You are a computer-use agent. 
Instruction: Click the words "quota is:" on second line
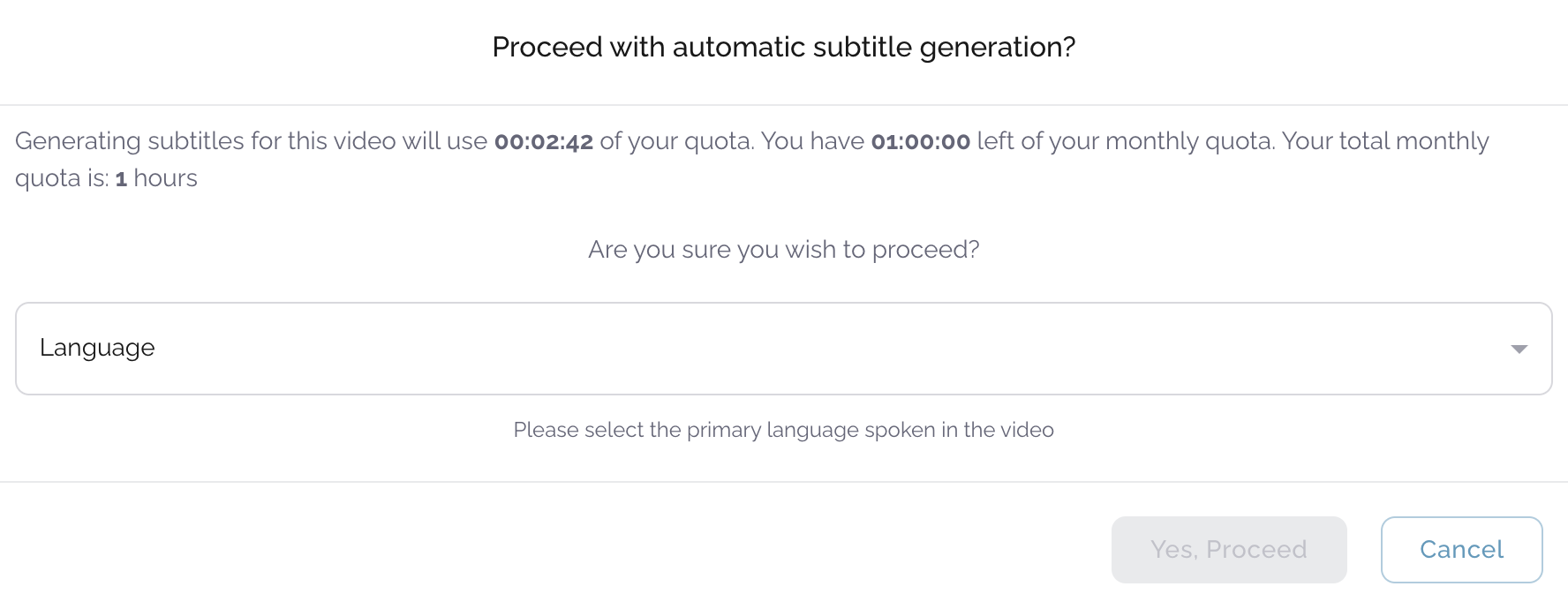point(62,178)
